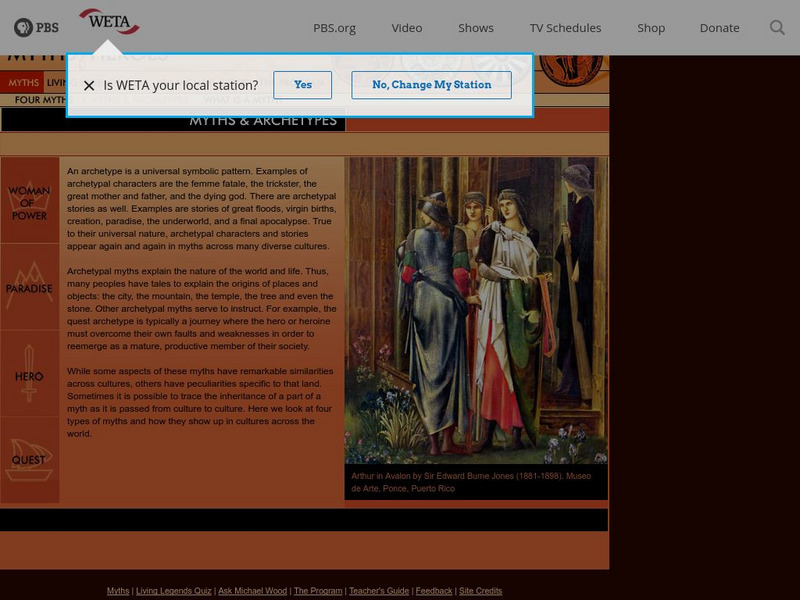Select the Quest ship icon
Image resolution: width=800 pixels, height=600 pixels.
point(30,460)
